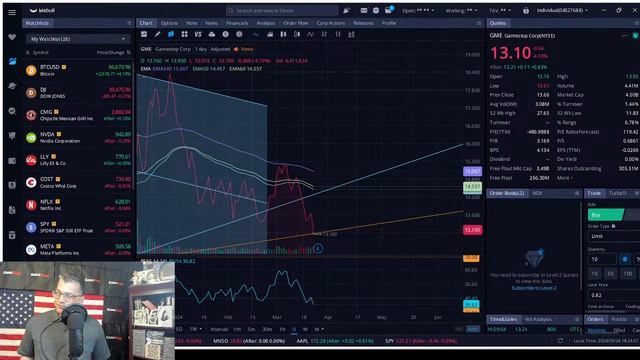Image resolution: width=640 pixels, height=360 pixels.
Task: Toggle the blue quantity mode button
Action: [x=624, y=259]
